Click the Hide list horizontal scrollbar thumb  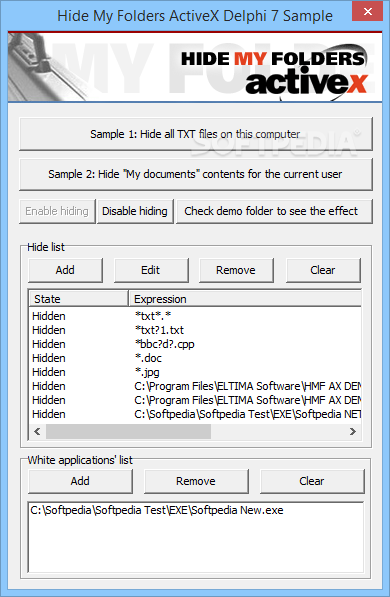[x=128, y=432]
